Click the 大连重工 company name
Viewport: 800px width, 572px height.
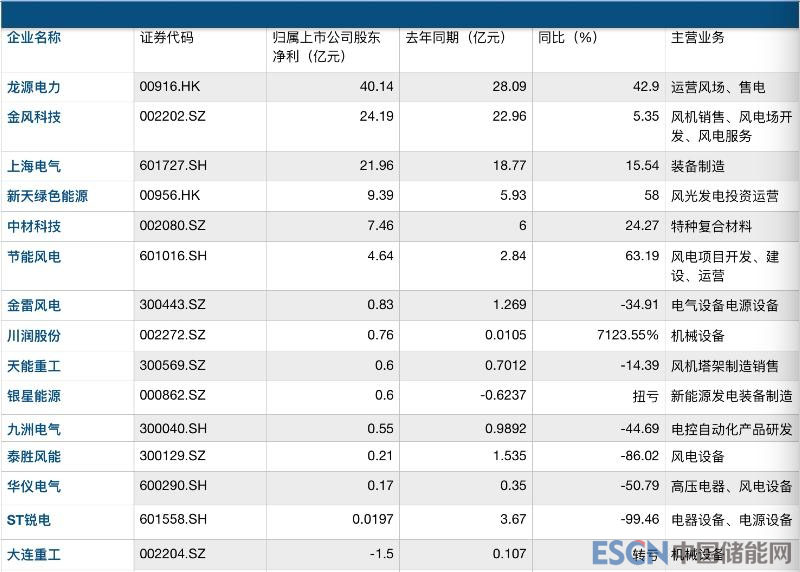[34, 553]
